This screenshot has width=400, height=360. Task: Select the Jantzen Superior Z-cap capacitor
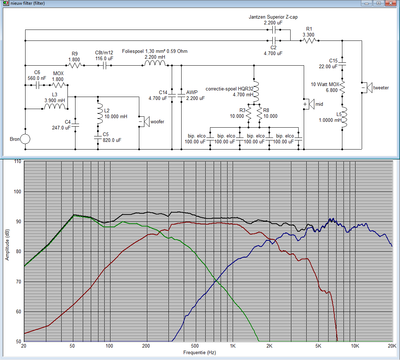point(274,30)
